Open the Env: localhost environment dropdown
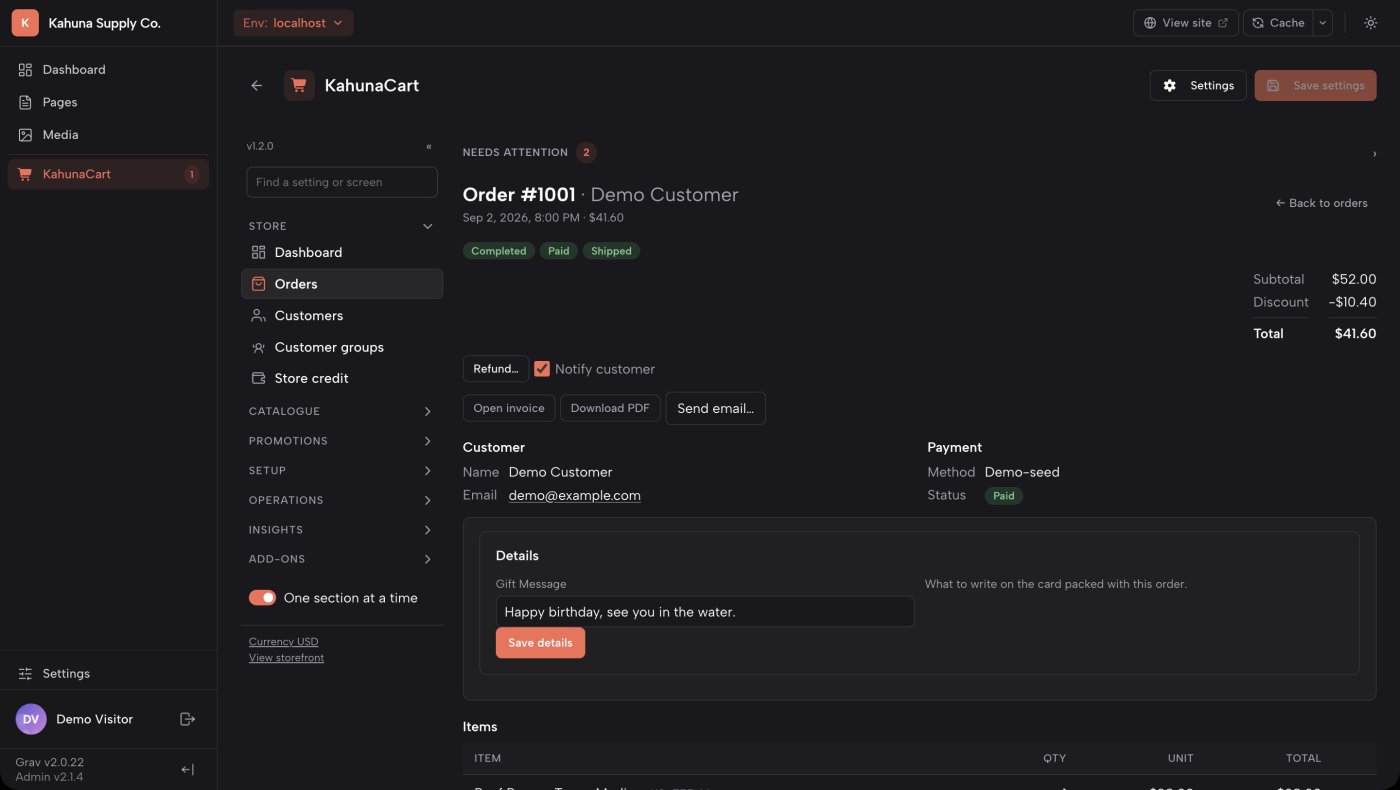The width and height of the screenshot is (1400, 790). 293,23
